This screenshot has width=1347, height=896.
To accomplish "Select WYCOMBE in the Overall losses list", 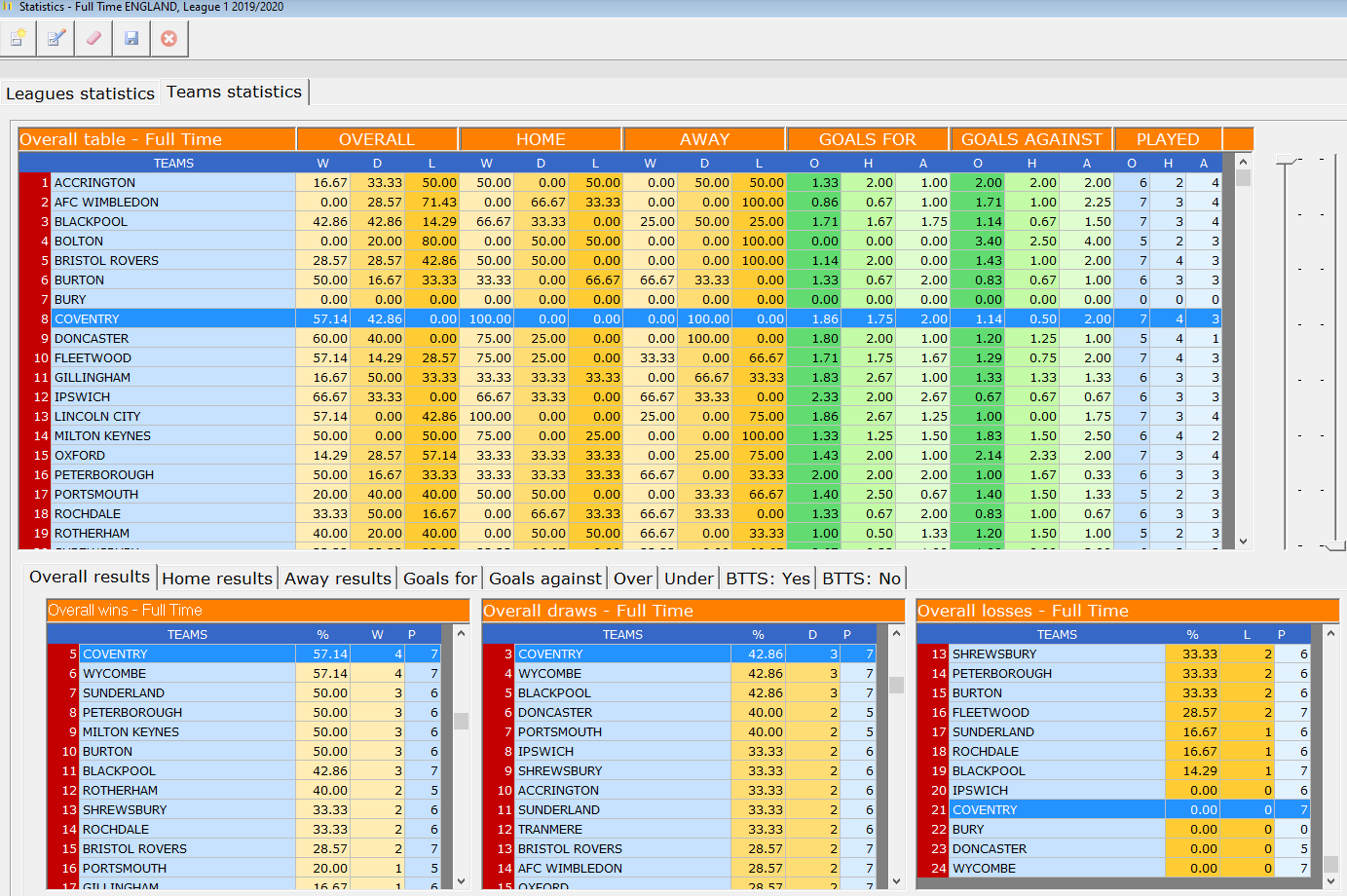I will point(1114,868).
